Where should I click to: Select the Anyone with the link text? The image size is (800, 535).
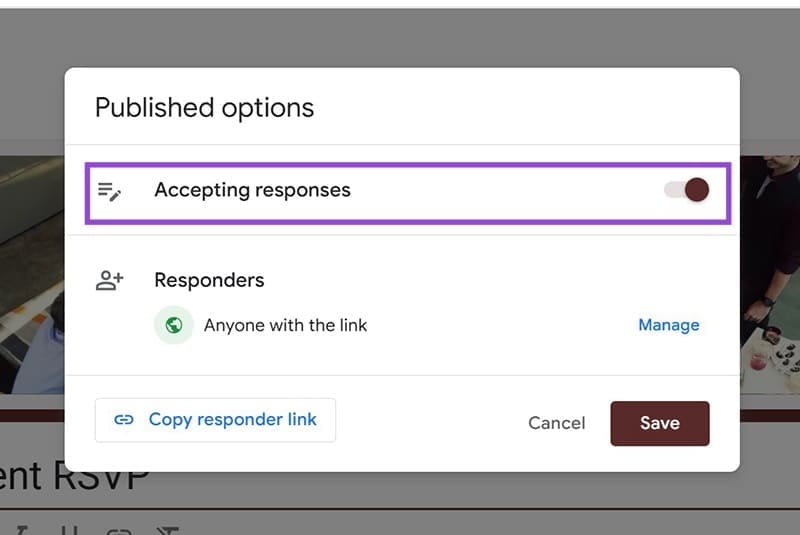(x=285, y=325)
